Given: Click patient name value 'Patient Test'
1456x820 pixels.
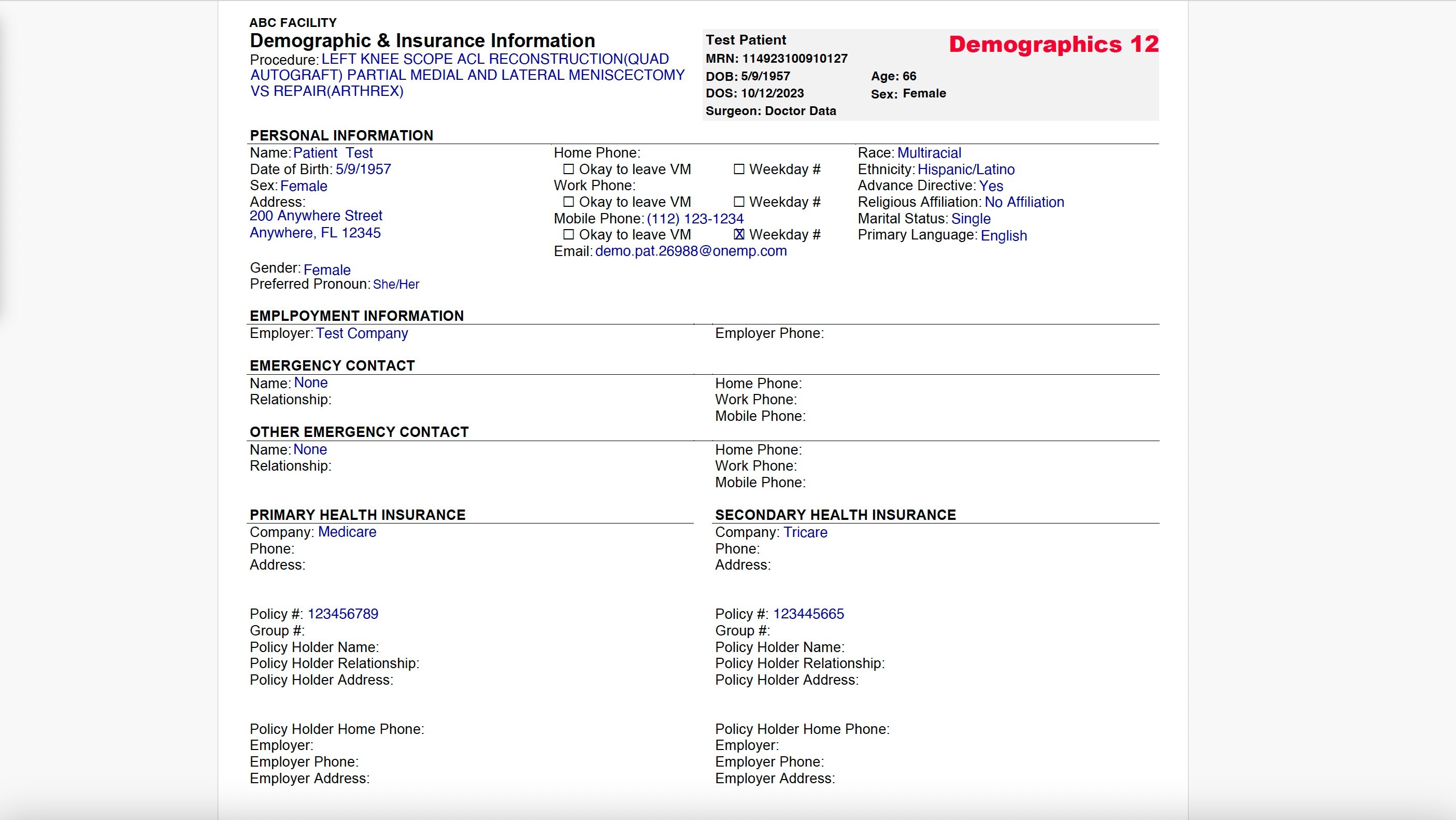Looking at the screenshot, I should 333,153.
